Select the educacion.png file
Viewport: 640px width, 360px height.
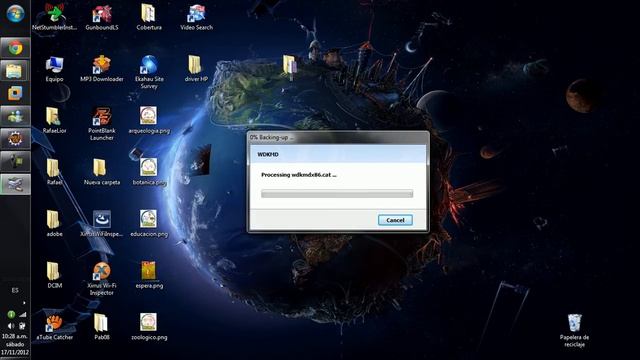(149, 223)
